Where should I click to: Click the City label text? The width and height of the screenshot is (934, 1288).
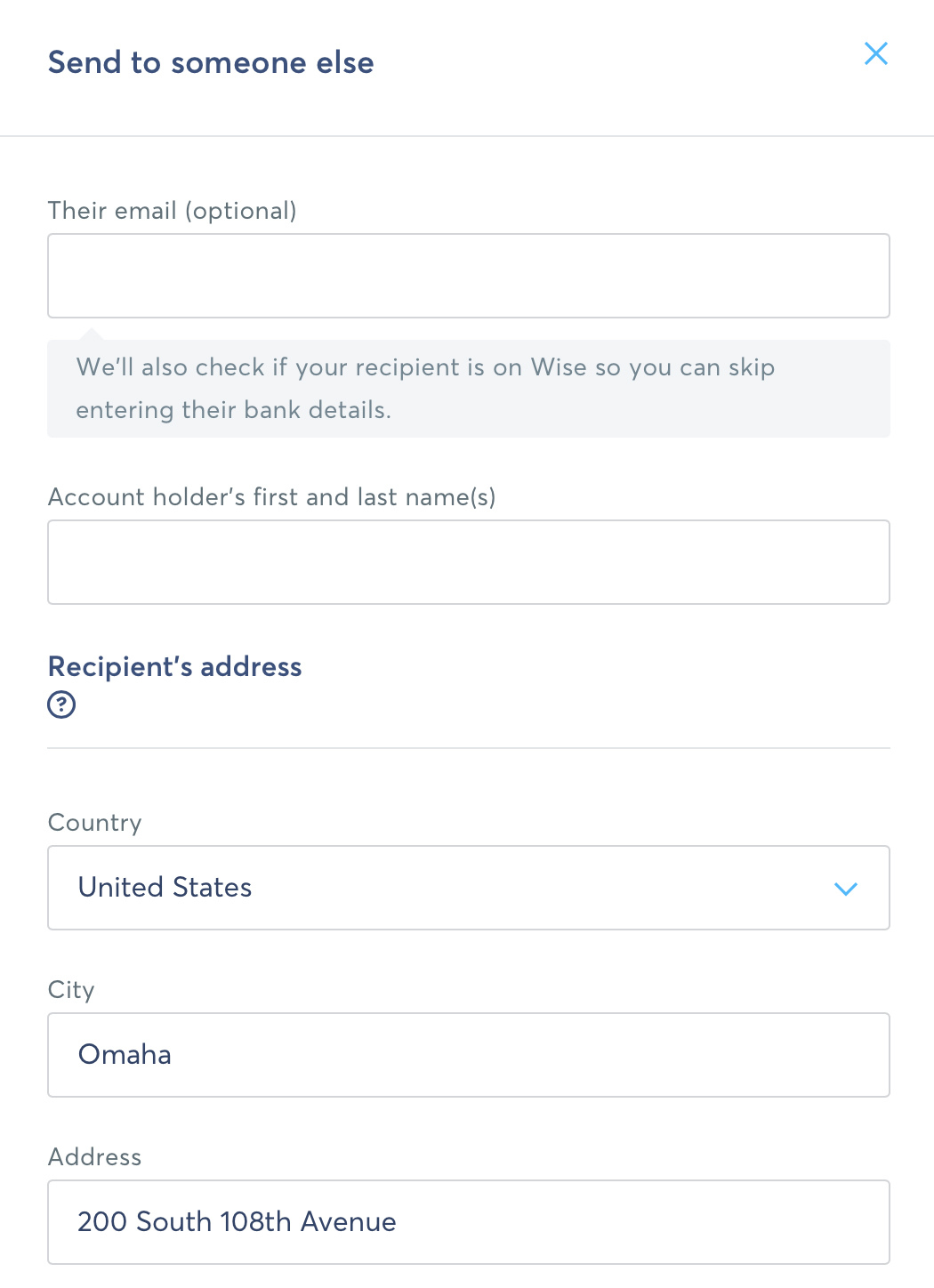click(71, 990)
